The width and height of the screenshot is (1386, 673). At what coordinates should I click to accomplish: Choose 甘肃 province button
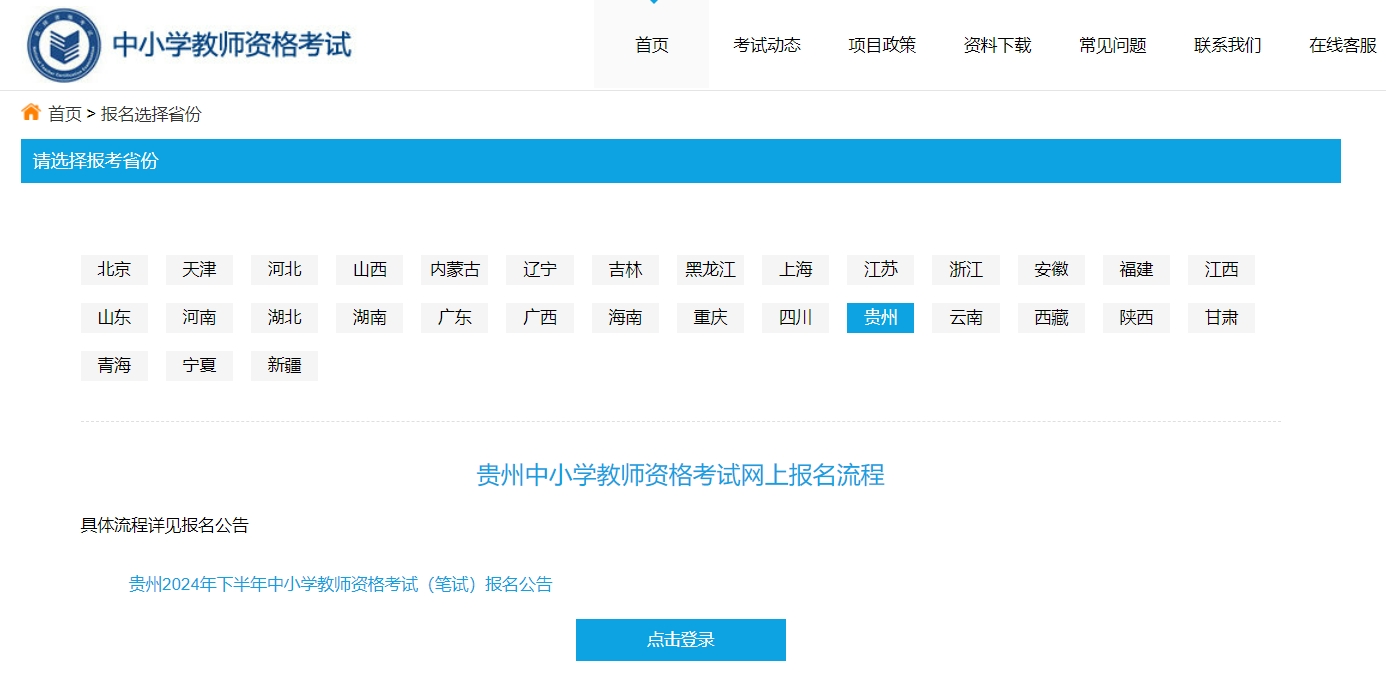[x=1221, y=318]
